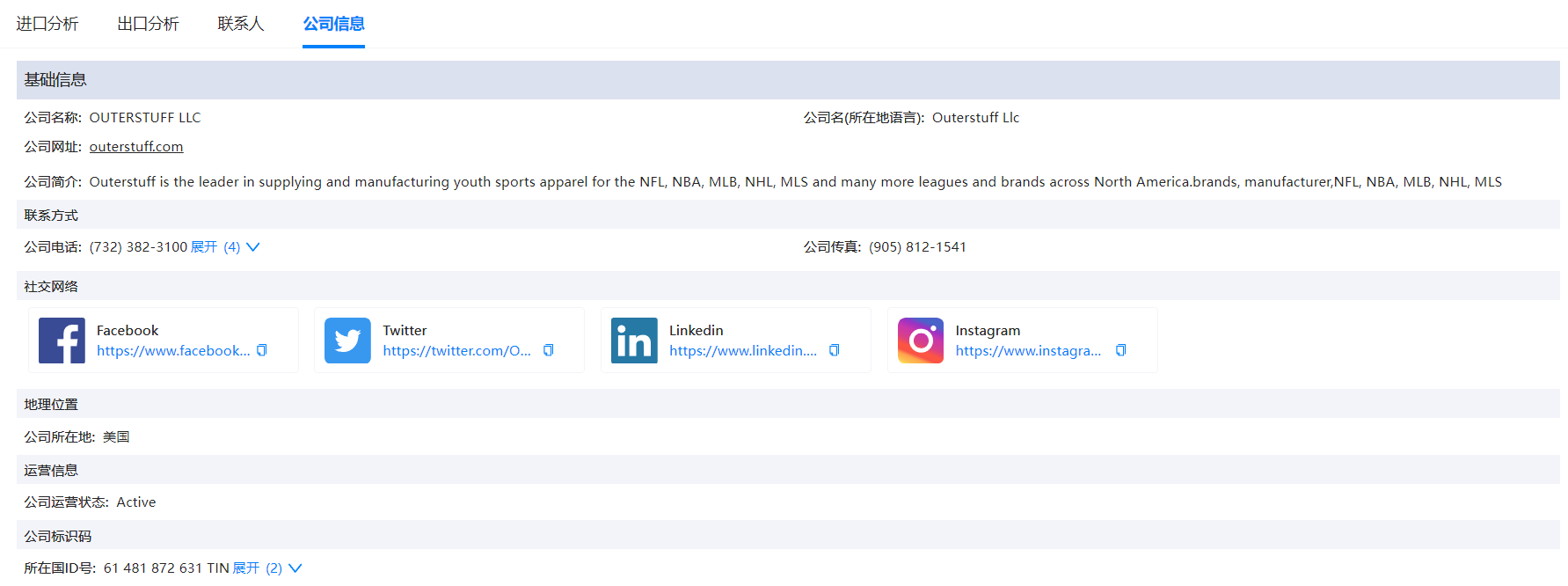Select the 公司信息 tab
Viewport: 1568px width, 586px height.
(333, 24)
